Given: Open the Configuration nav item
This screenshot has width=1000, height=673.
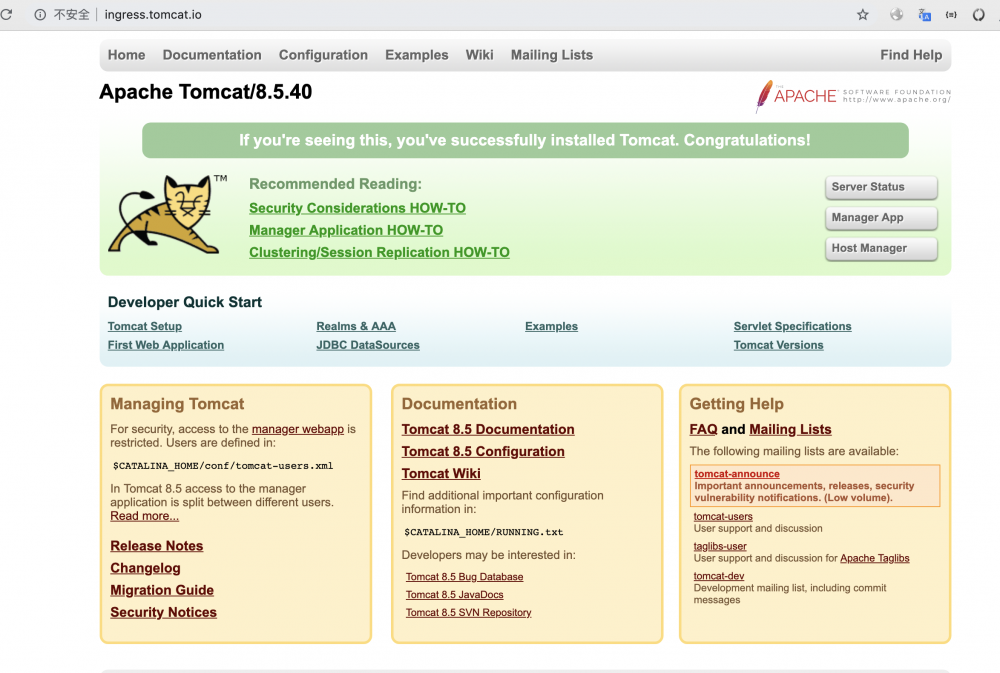Looking at the screenshot, I should tap(323, 55).
